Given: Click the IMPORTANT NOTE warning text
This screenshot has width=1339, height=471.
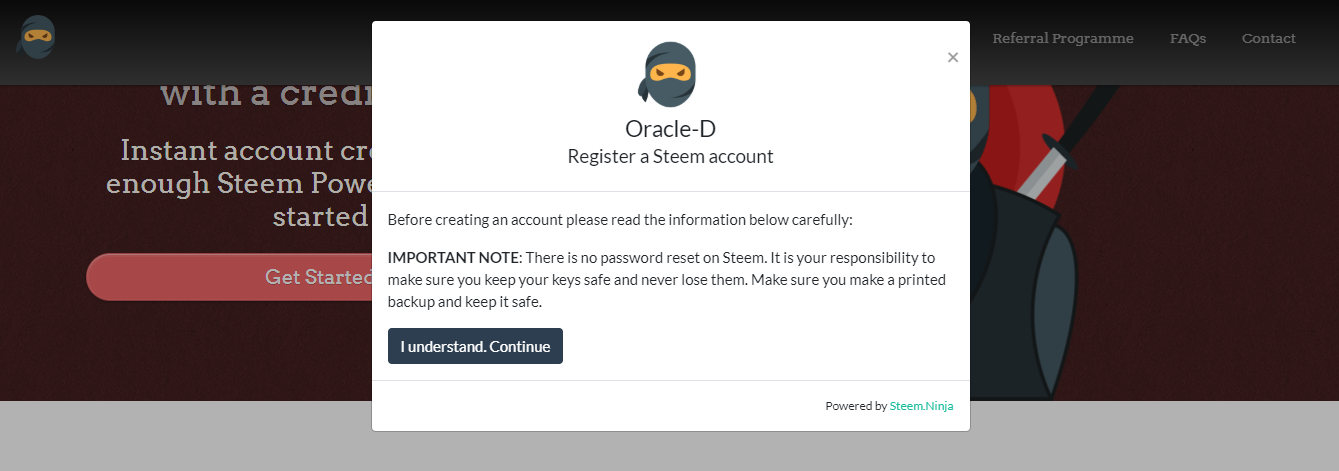Looking at the screenshot, I should click(x=454, y=257).
